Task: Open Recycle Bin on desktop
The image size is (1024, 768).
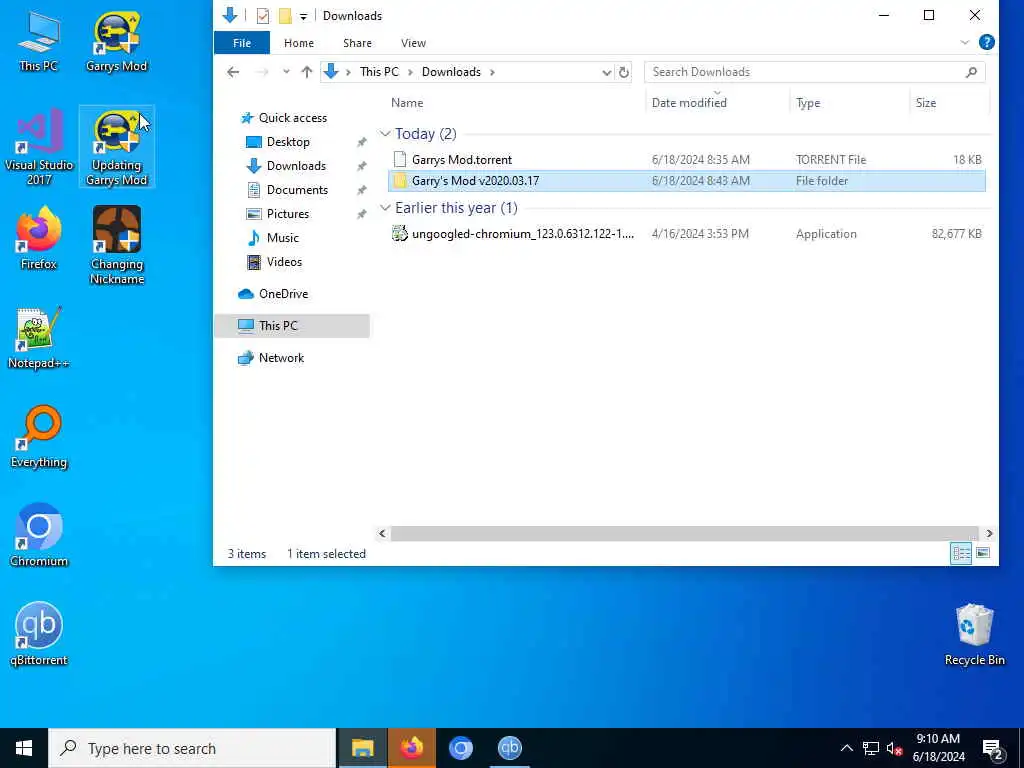Action: pyautogui.click(x=974, y=634)
